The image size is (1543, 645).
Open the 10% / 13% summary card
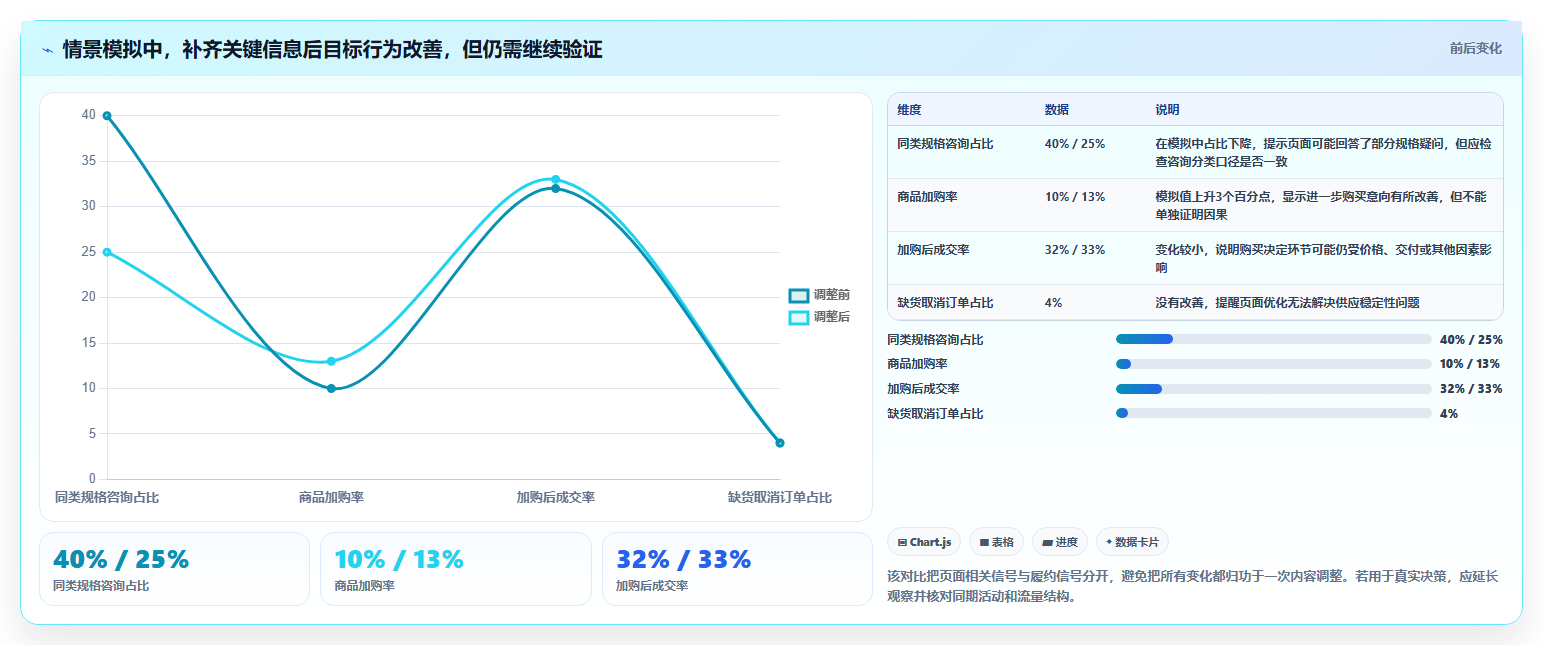pos(456,569)
